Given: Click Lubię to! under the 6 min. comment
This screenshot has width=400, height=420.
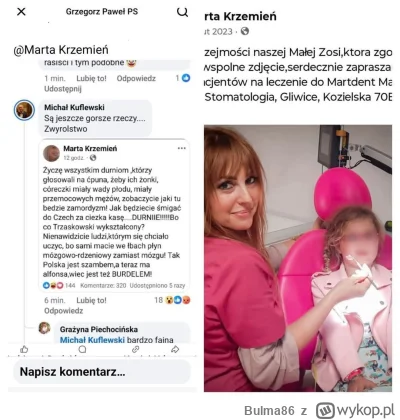Looking at the screenshot, I should 91,300.
